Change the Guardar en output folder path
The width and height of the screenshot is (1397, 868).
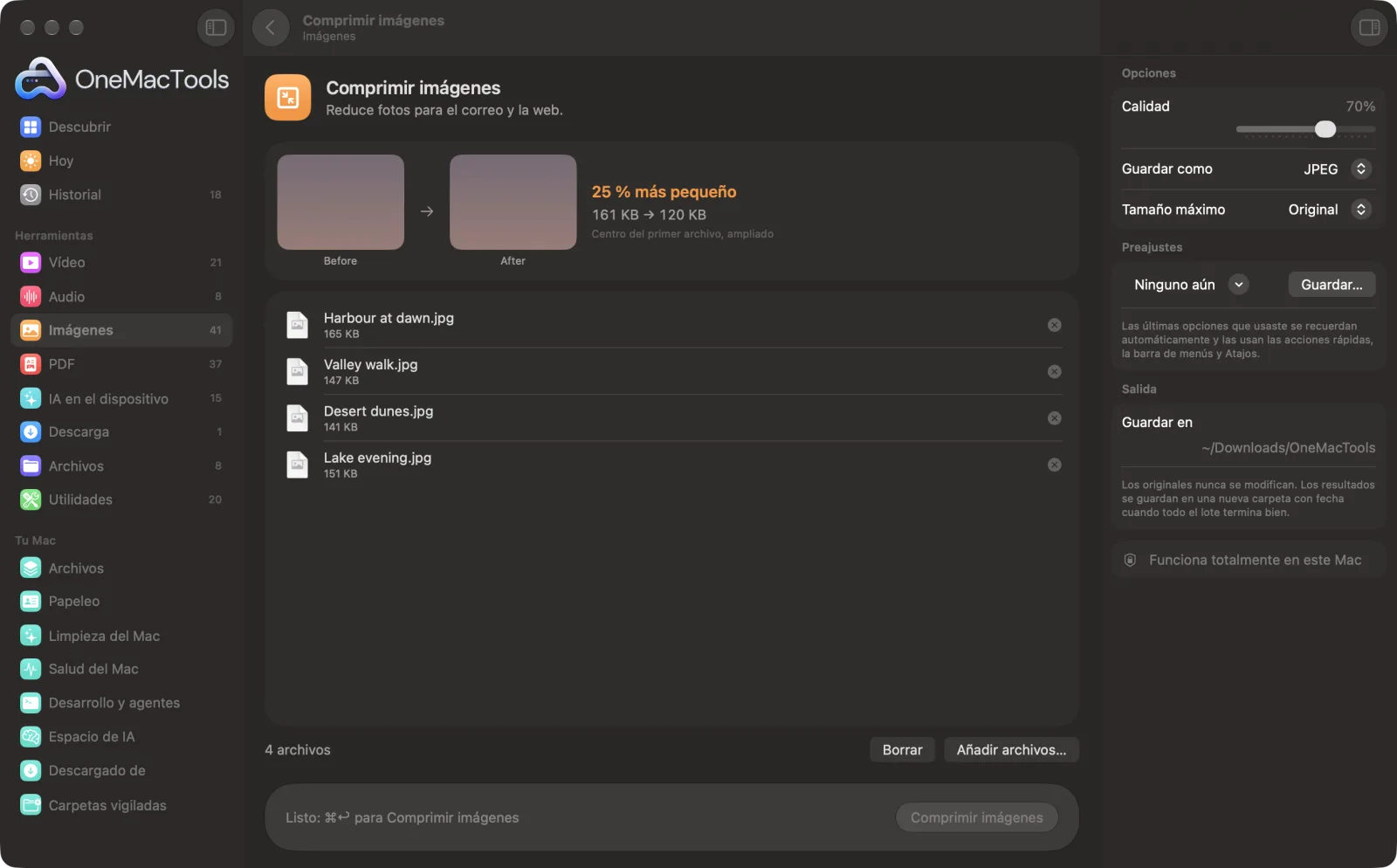tap(1288, 448)
